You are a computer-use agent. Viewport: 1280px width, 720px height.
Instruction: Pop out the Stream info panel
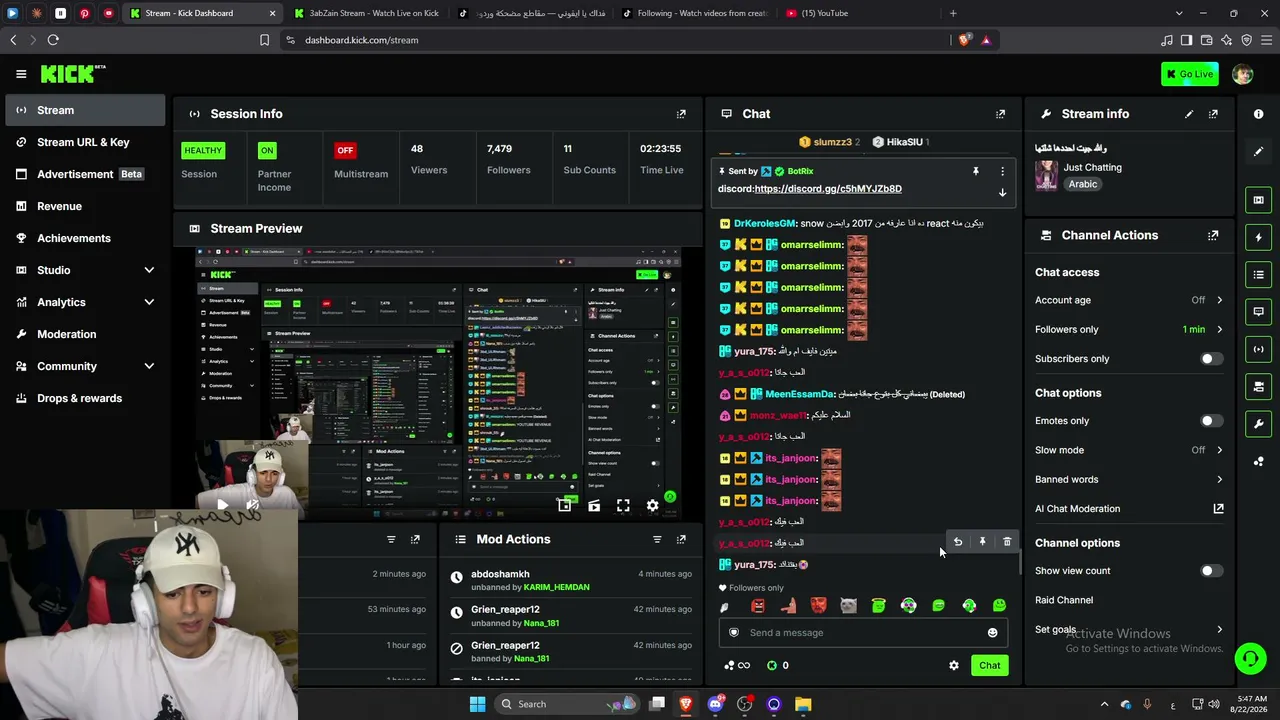(x=1213, y=114)
